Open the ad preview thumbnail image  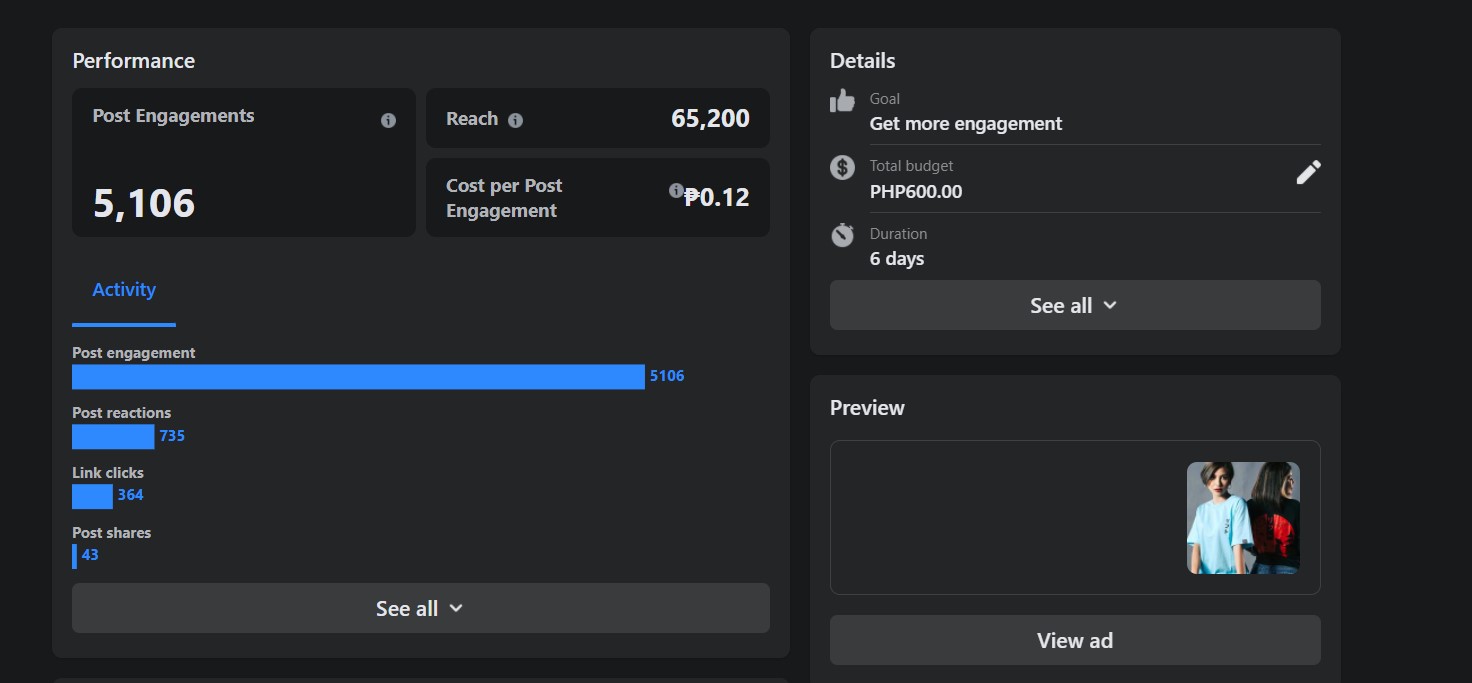pos(1243,518)
